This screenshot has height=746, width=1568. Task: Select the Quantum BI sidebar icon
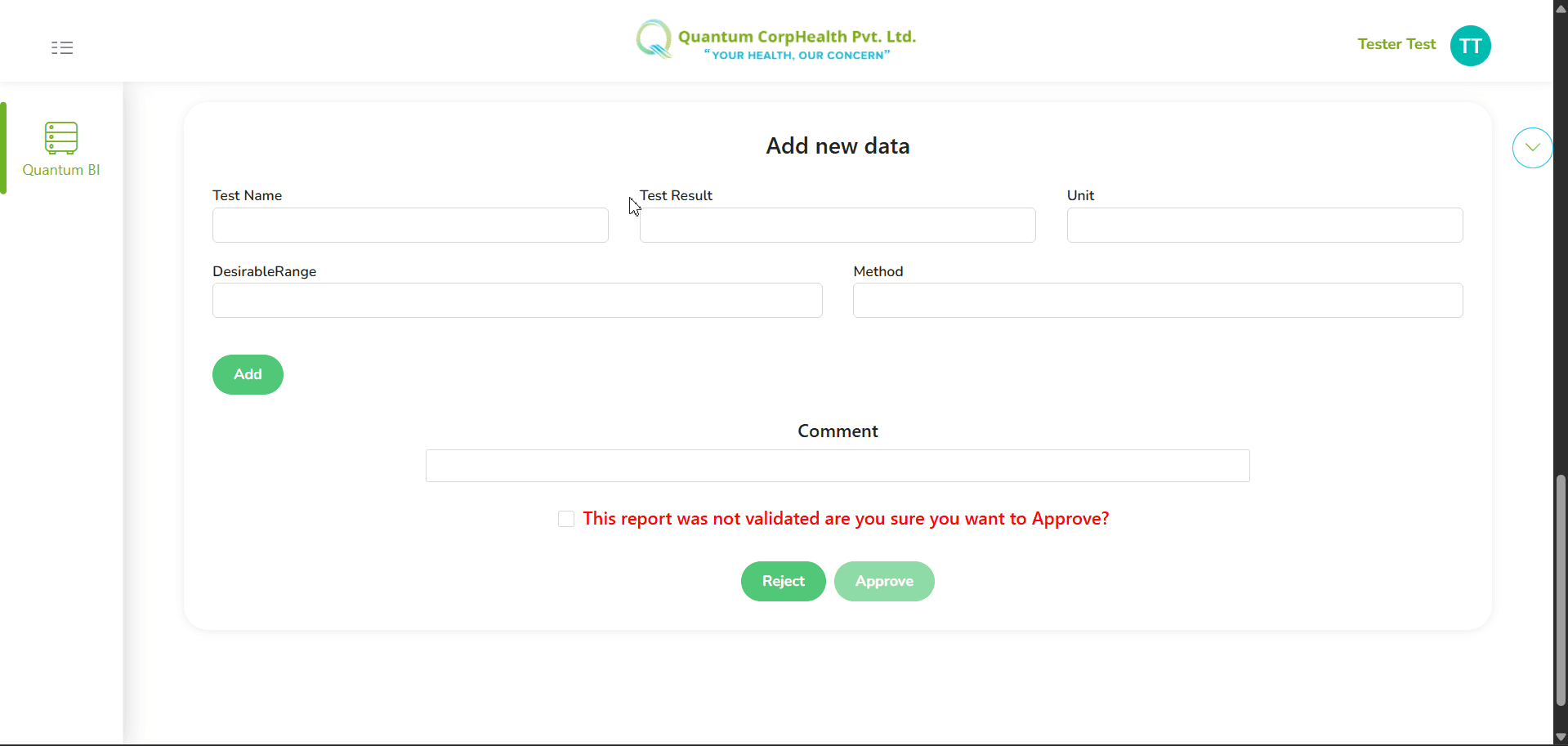click(x=61, y=147)
